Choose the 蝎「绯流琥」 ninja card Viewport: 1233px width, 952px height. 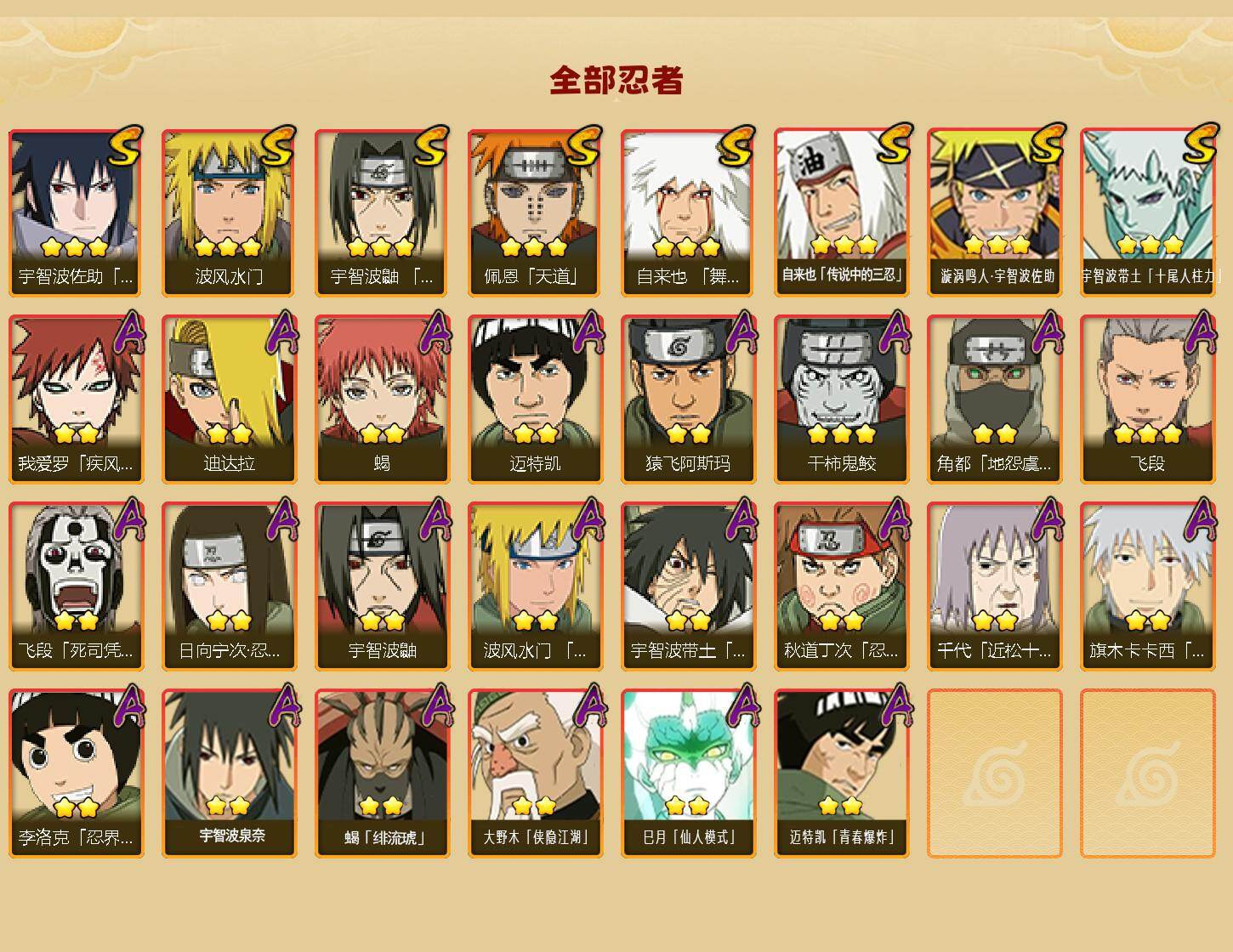pyautogui.click(x=382, y=773)
